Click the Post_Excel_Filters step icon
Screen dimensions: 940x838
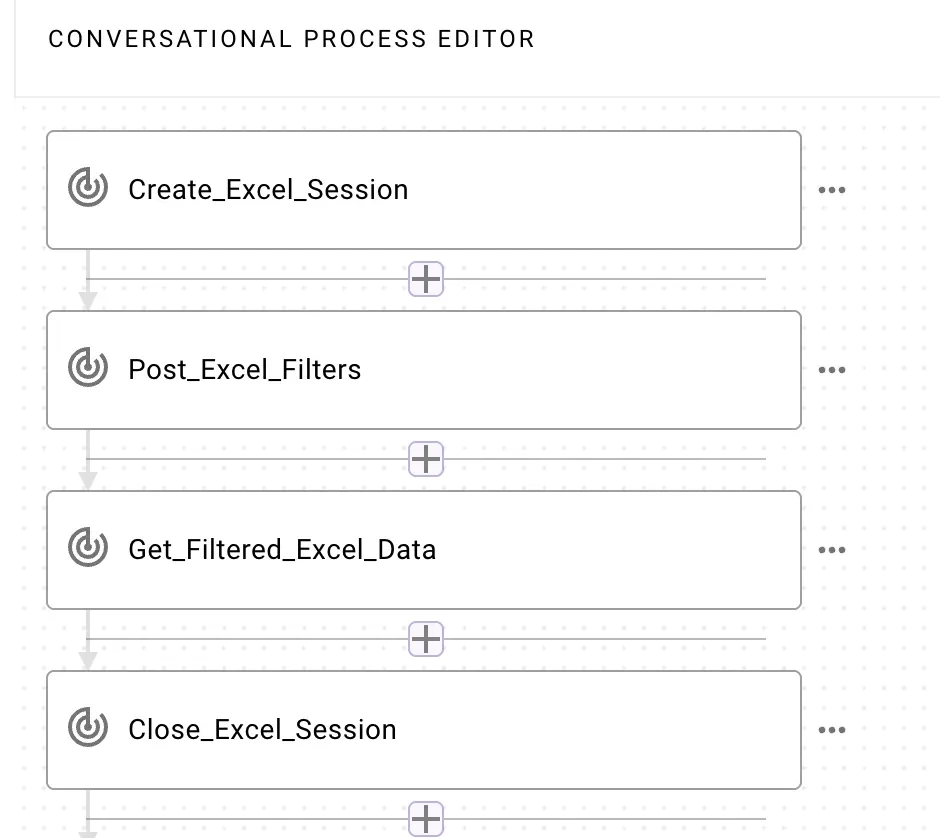pyautogui.click(x=88, y=369)
